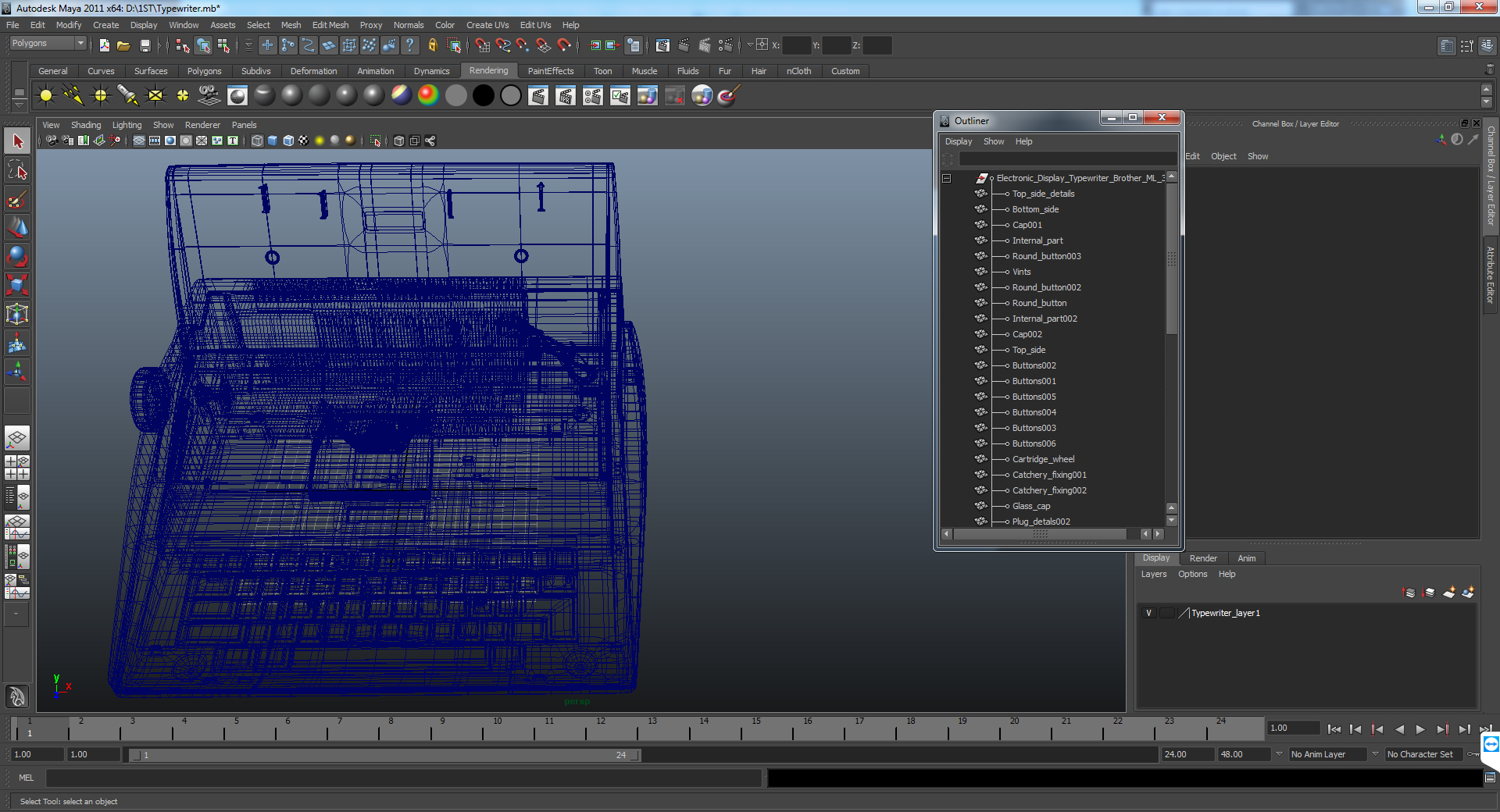The image size is (1500, 812).
Task: Choose the Paint Selection tool
Action: coord(17,199)
